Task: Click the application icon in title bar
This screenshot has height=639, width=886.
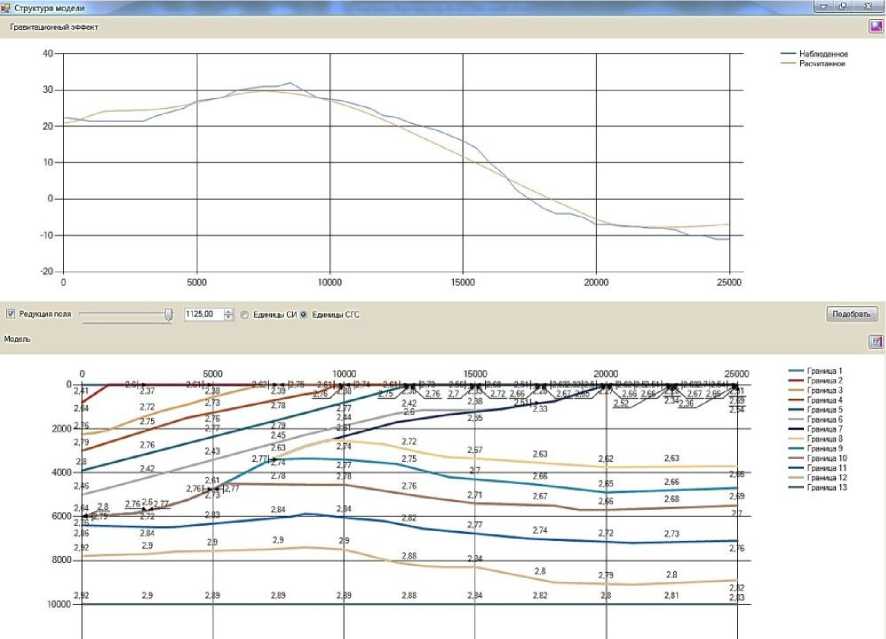Action: [x=5, y=8]
